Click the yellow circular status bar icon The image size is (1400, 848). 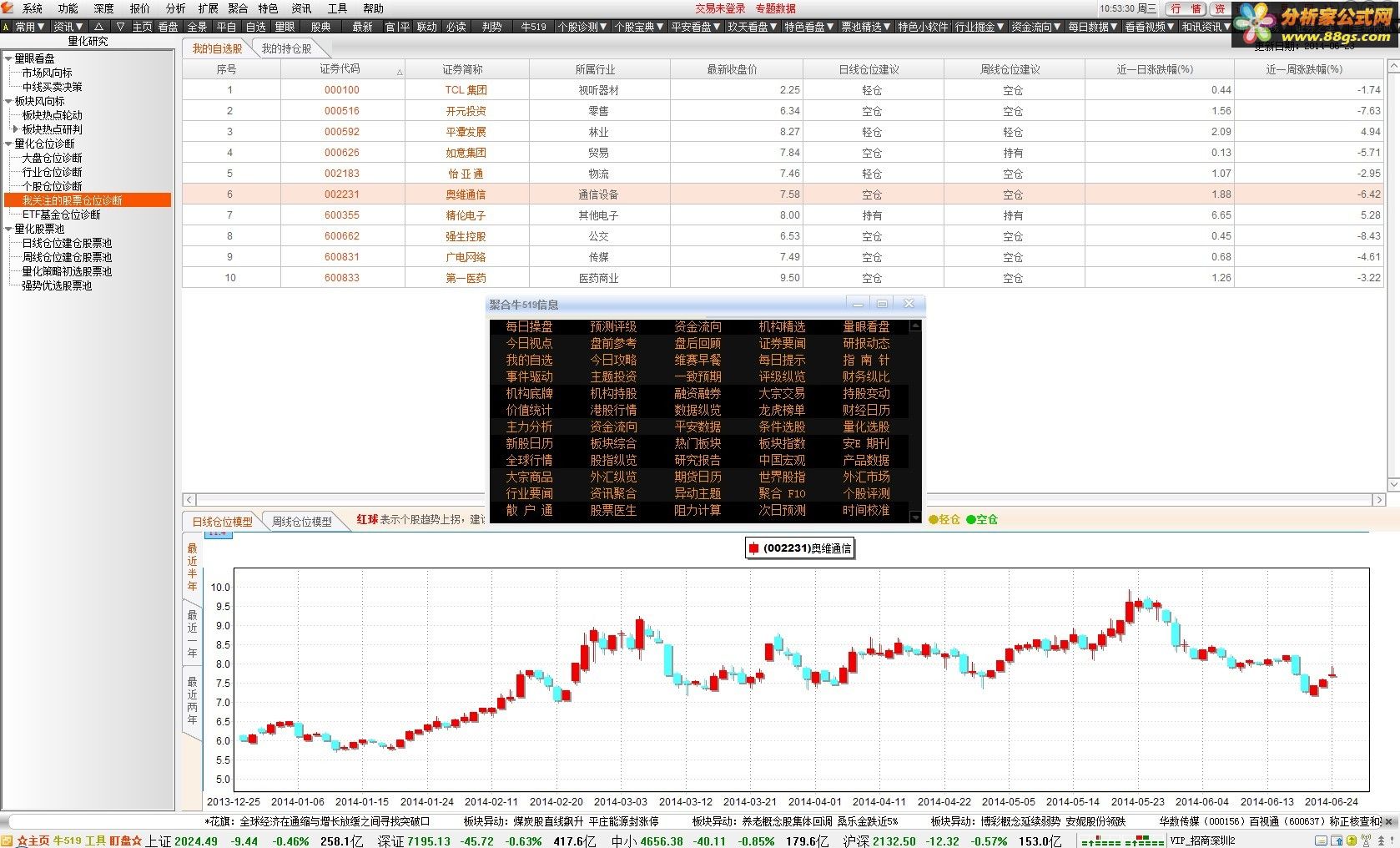click(1352, 840)
